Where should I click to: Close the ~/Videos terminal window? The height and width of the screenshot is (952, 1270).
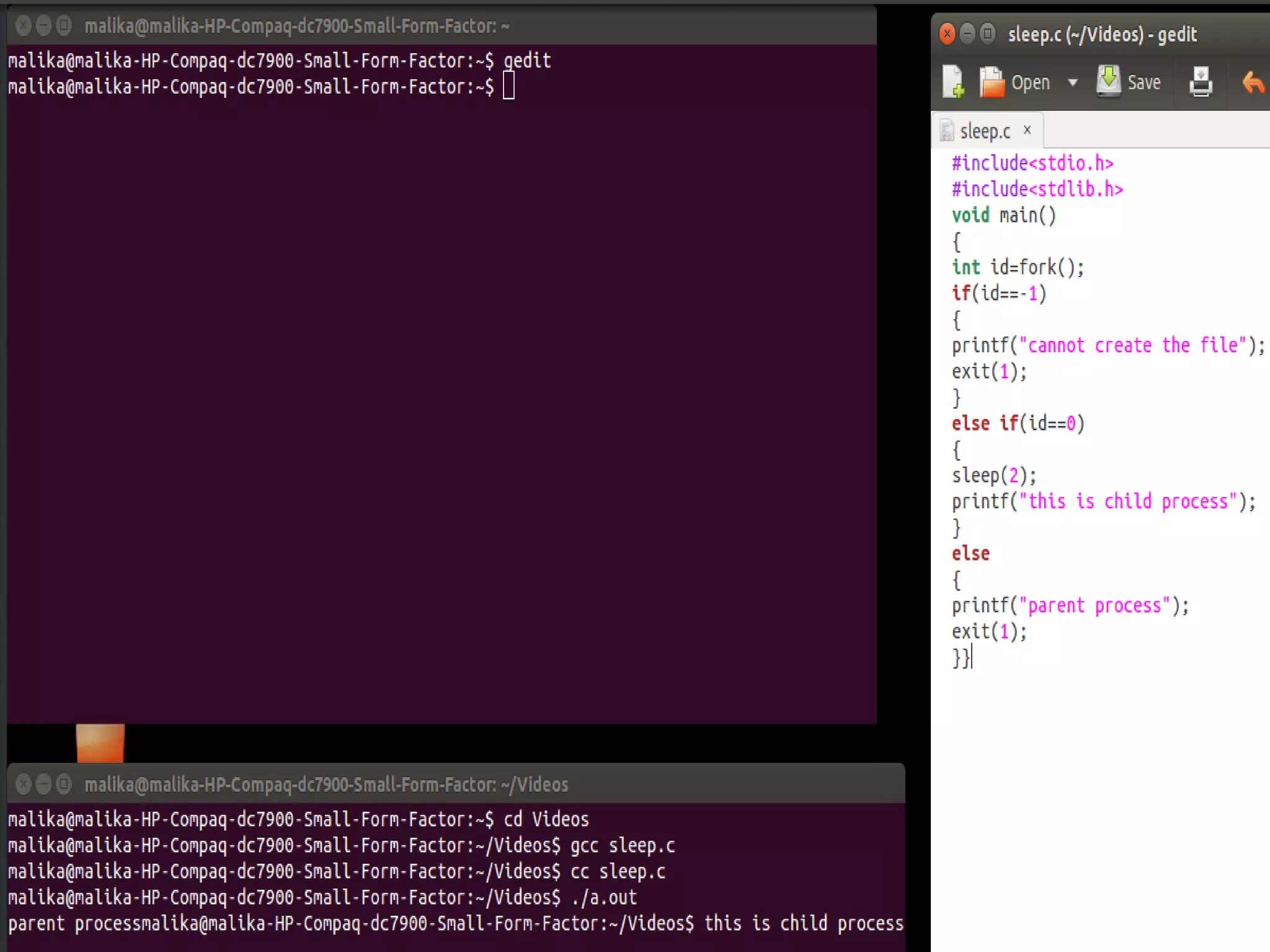[x=24, y=784]
